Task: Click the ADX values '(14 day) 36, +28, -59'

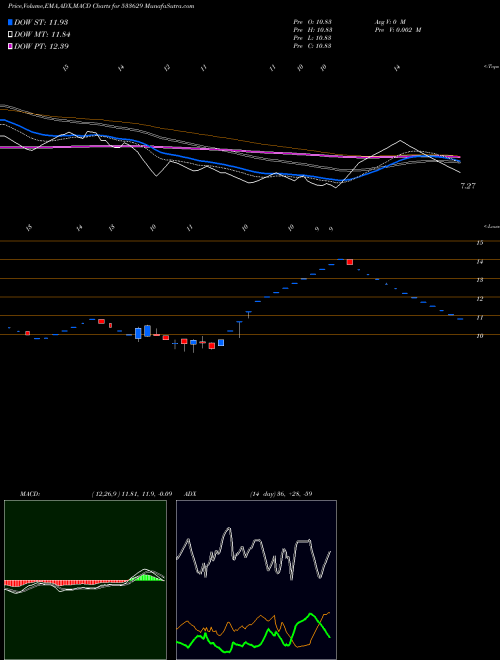Action: point(281,494)
